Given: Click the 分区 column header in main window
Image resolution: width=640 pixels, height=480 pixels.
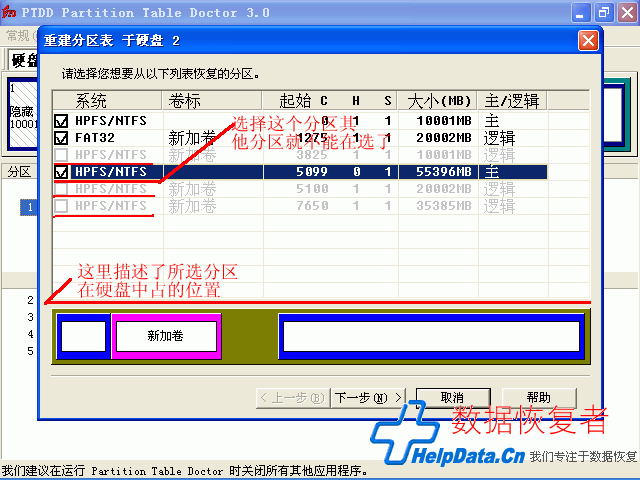Looking at the screenshot, I should (x=19, y=171).
